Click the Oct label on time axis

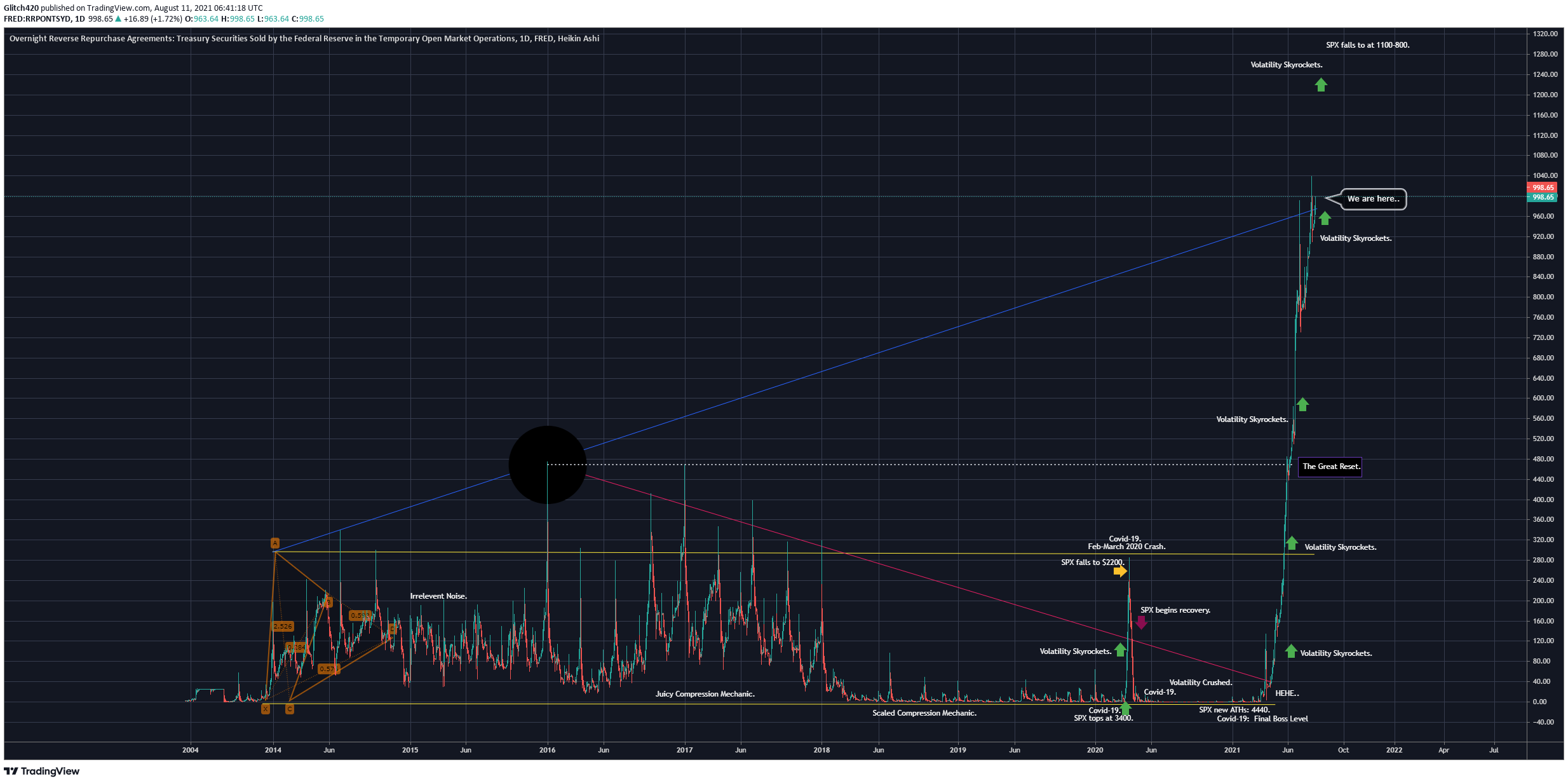pos(1343,750)
